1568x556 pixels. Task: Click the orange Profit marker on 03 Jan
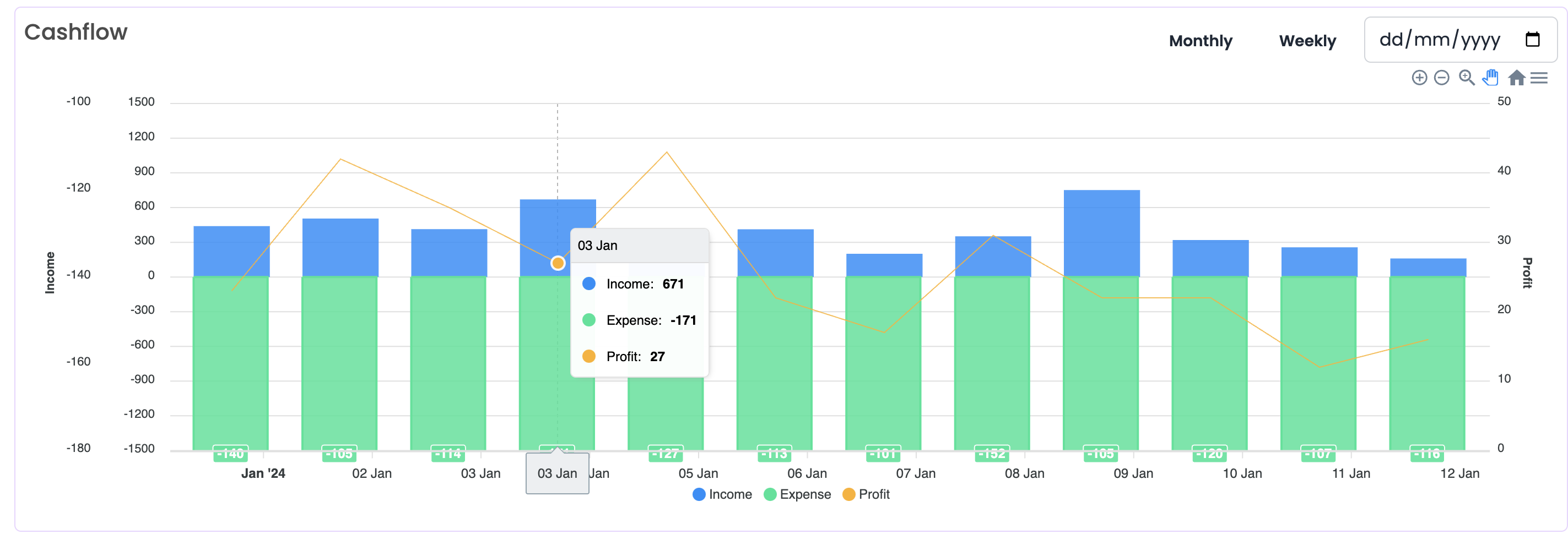[x=558, y=263]
